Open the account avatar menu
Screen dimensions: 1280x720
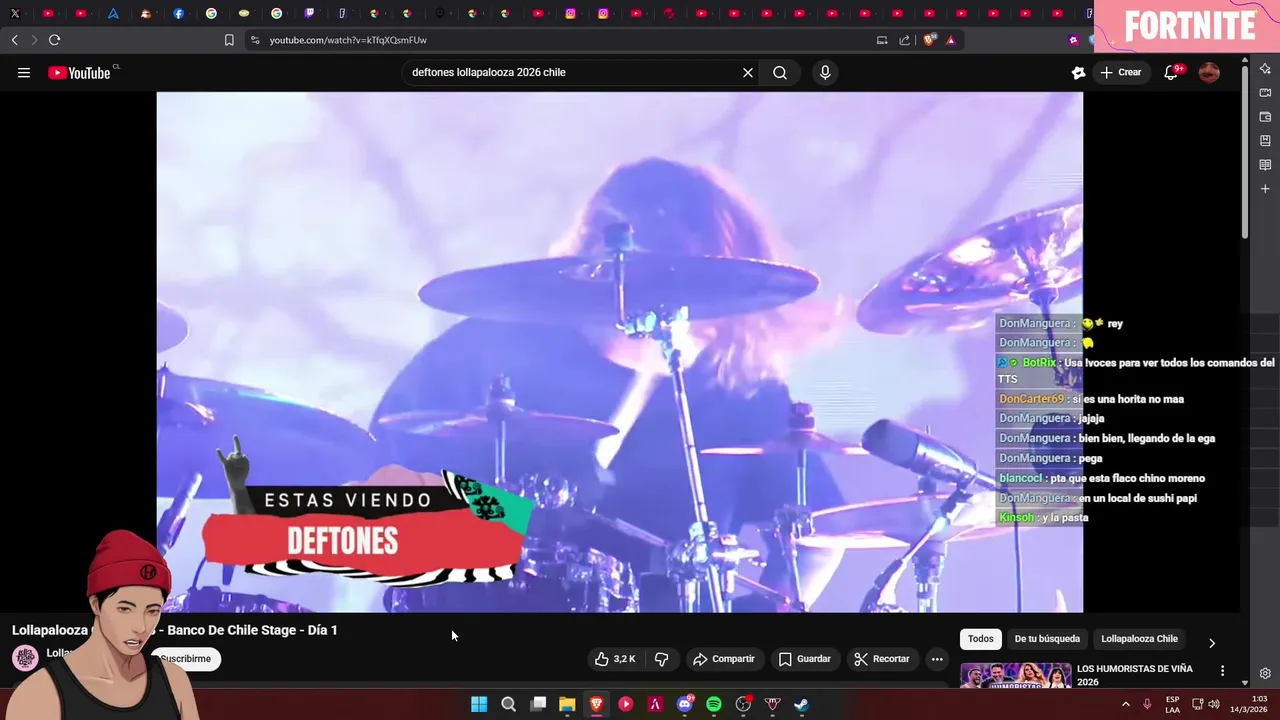(1209, 72)
